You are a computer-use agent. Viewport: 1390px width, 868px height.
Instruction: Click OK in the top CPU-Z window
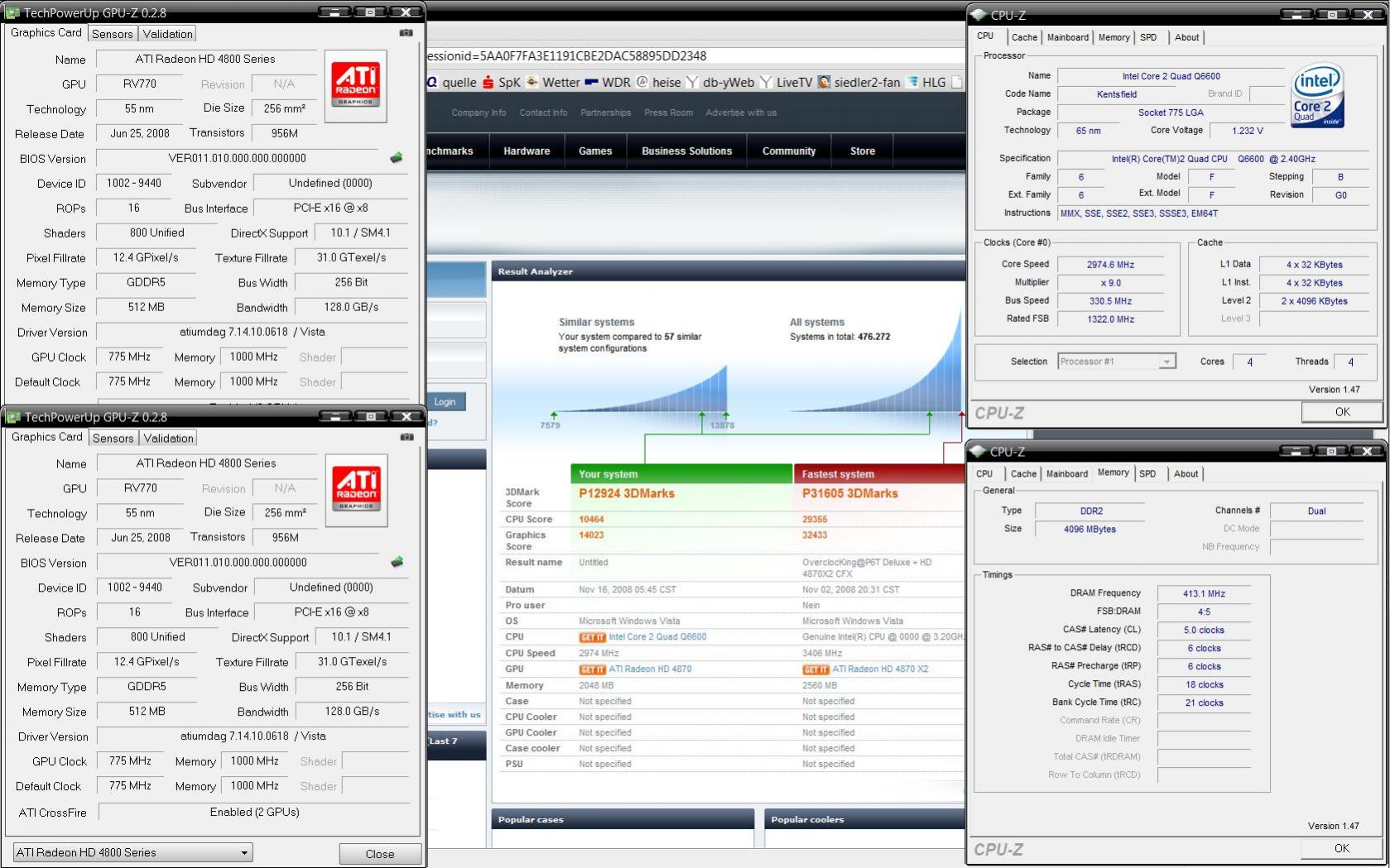(1342, 412)
